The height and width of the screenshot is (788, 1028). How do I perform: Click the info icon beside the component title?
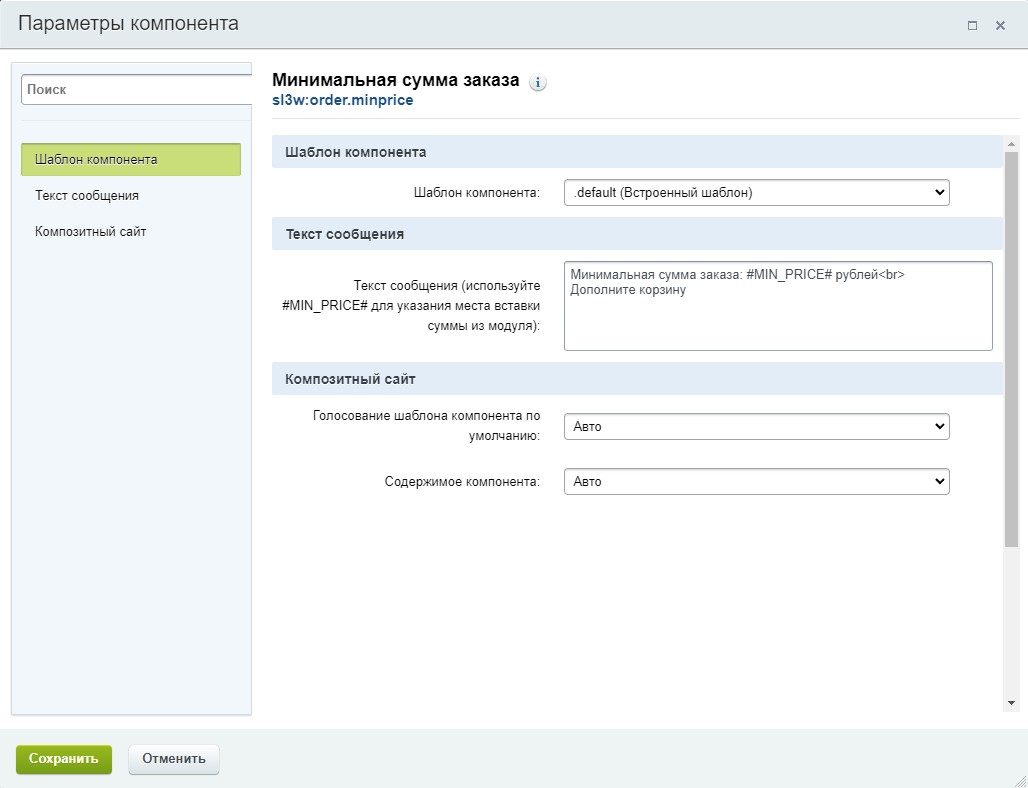(x=538, y=83)
